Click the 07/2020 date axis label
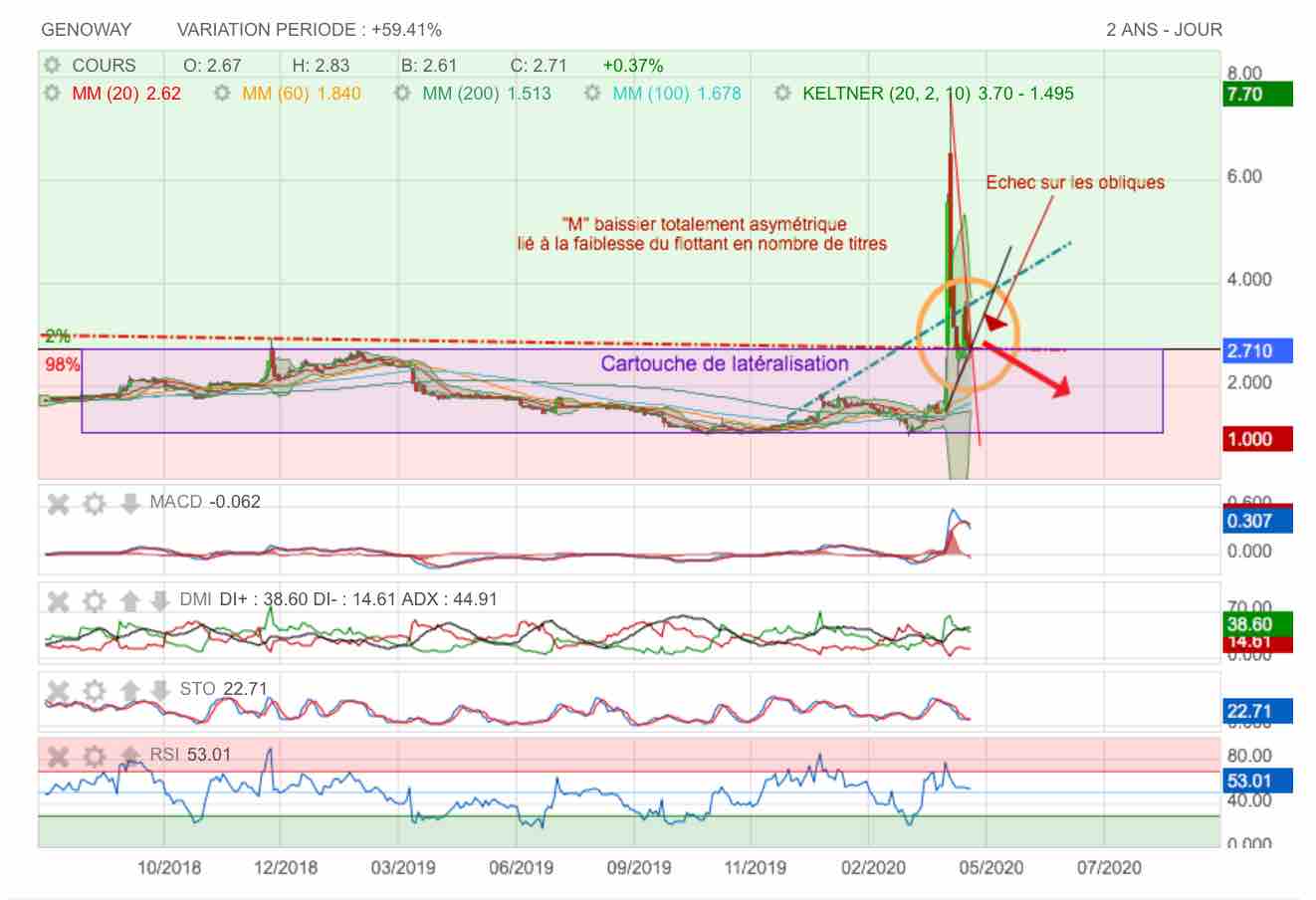This screenshot has width=1316, height=900. [1108, 867]
